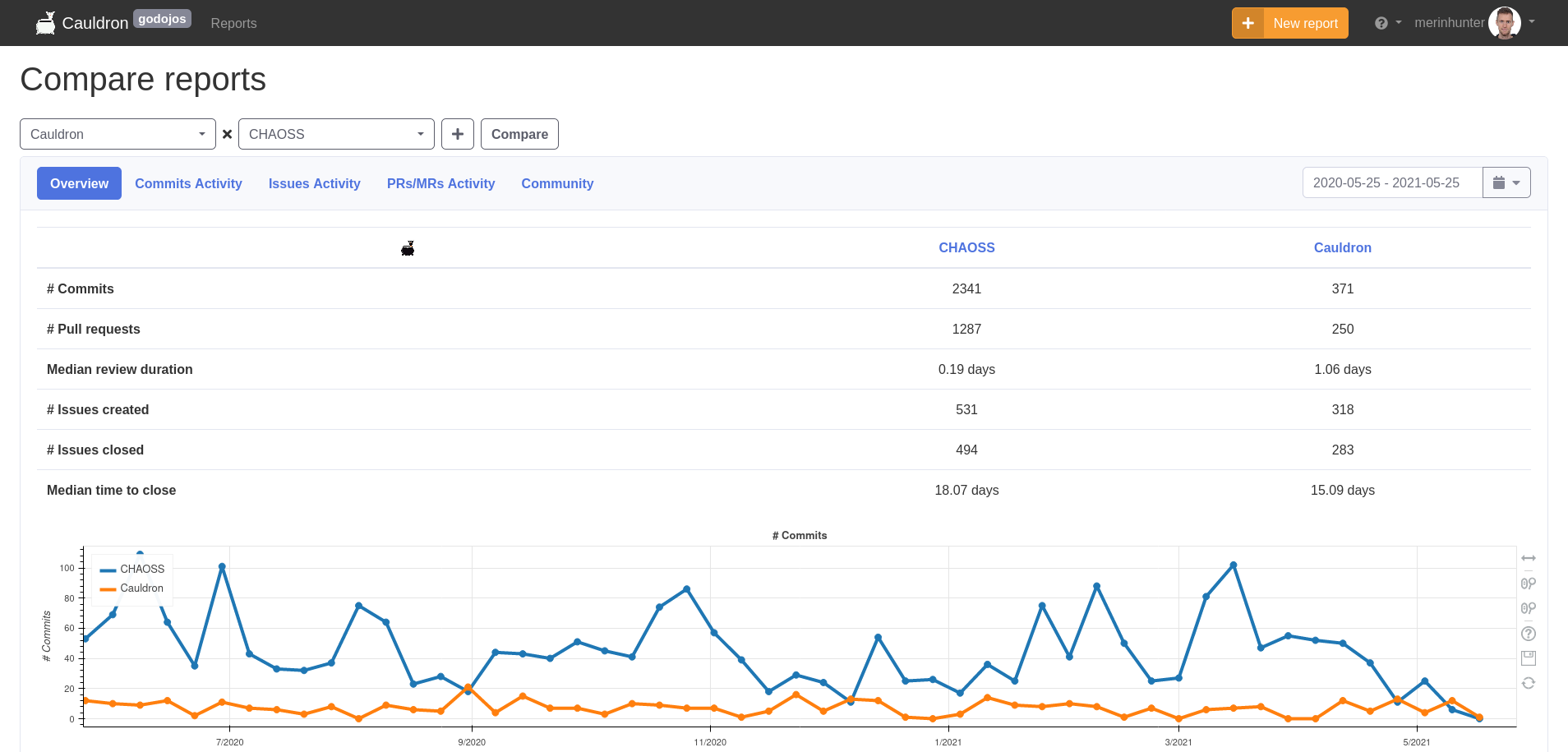Click the '0.19 days' review duration value
The image size is (1568, 752).
966,369
